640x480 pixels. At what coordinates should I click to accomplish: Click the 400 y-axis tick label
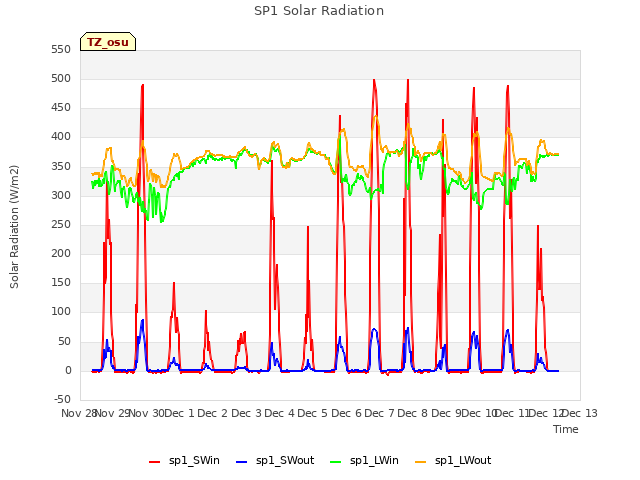point(61,137)
